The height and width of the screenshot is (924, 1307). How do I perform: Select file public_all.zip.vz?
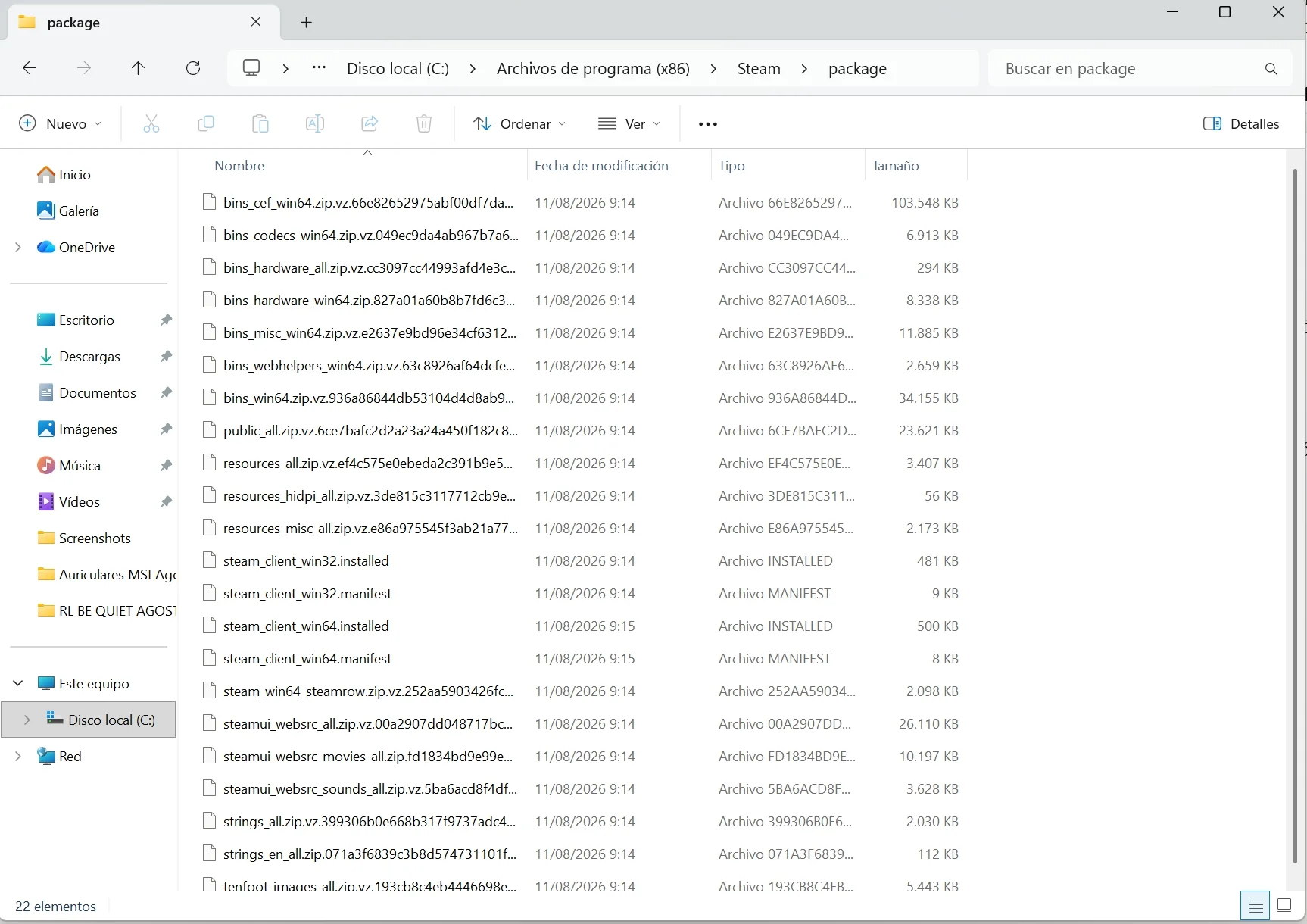371,430
